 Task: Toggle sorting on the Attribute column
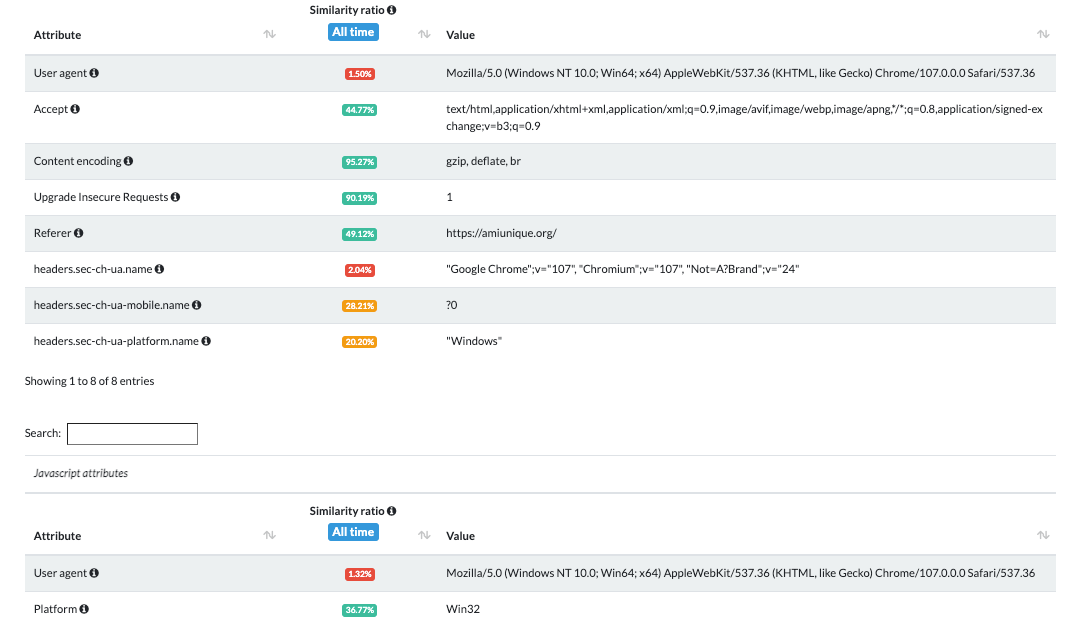pos(269,33)
